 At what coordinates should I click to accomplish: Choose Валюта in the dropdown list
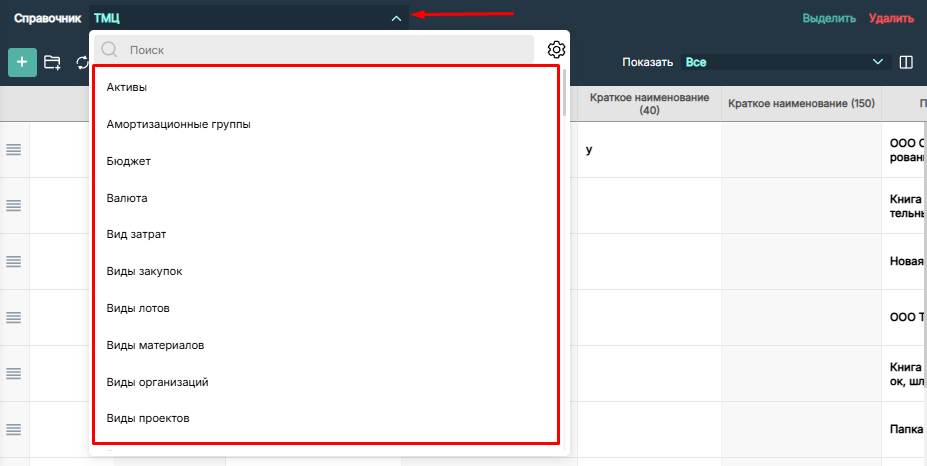pos(127,198)
